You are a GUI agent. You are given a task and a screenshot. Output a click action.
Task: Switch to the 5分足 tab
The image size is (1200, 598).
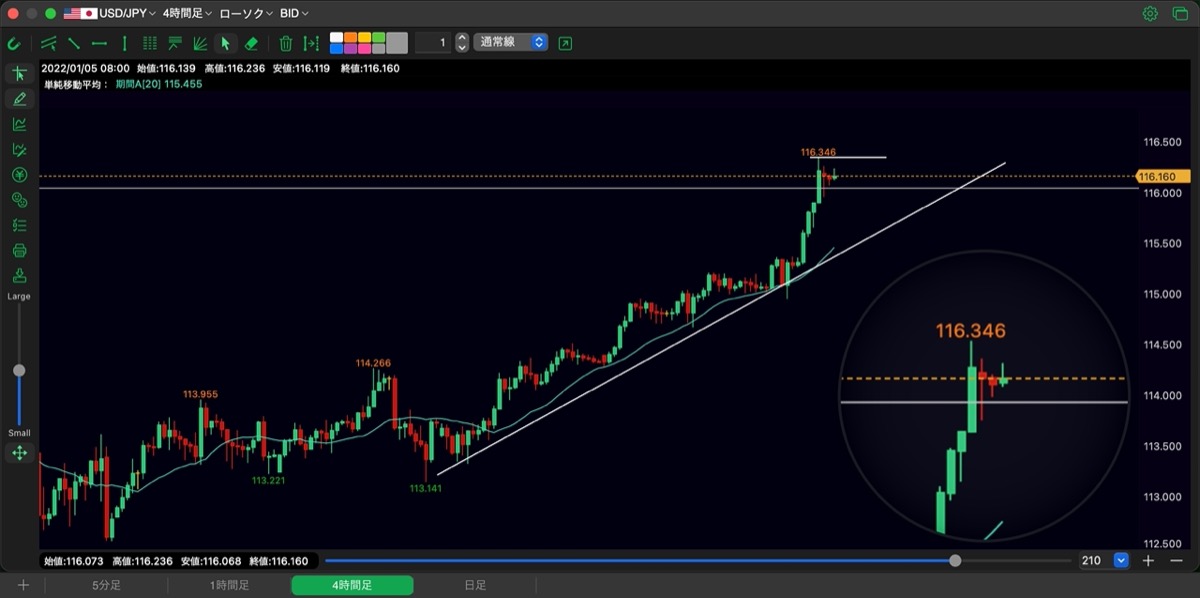tap(106, 585)
